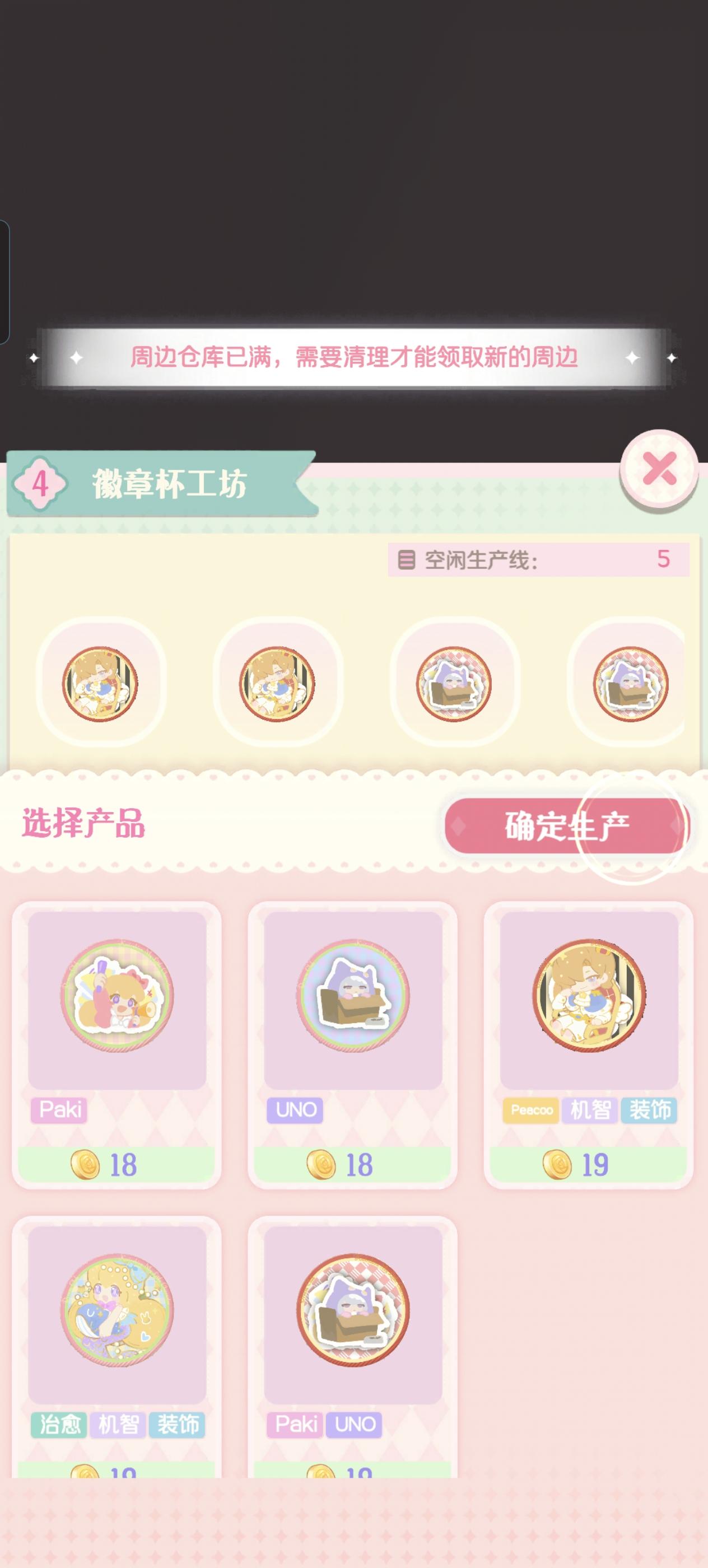Viewport: 708px width, 1568px height.
Task: Click the 机智 tag on Peacoo badge
Action: coord(590,1110)
